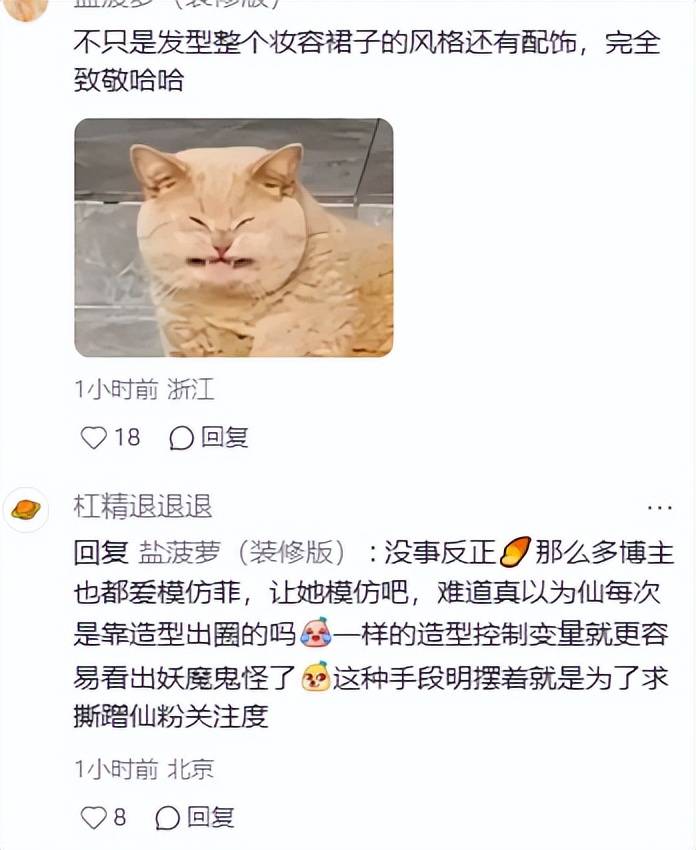Open three-dots menu for 杠精退退退 comment
Image resolution: width=696 pixels, height=850 pixels.
click(x=660, y=508)
